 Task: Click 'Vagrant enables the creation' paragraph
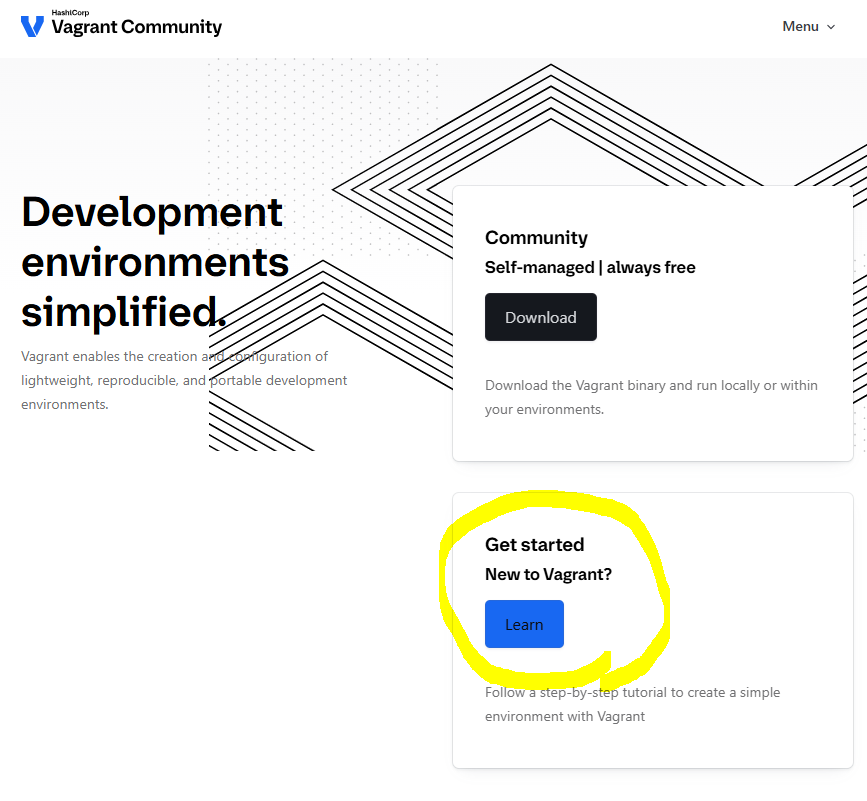coord(184,380)
